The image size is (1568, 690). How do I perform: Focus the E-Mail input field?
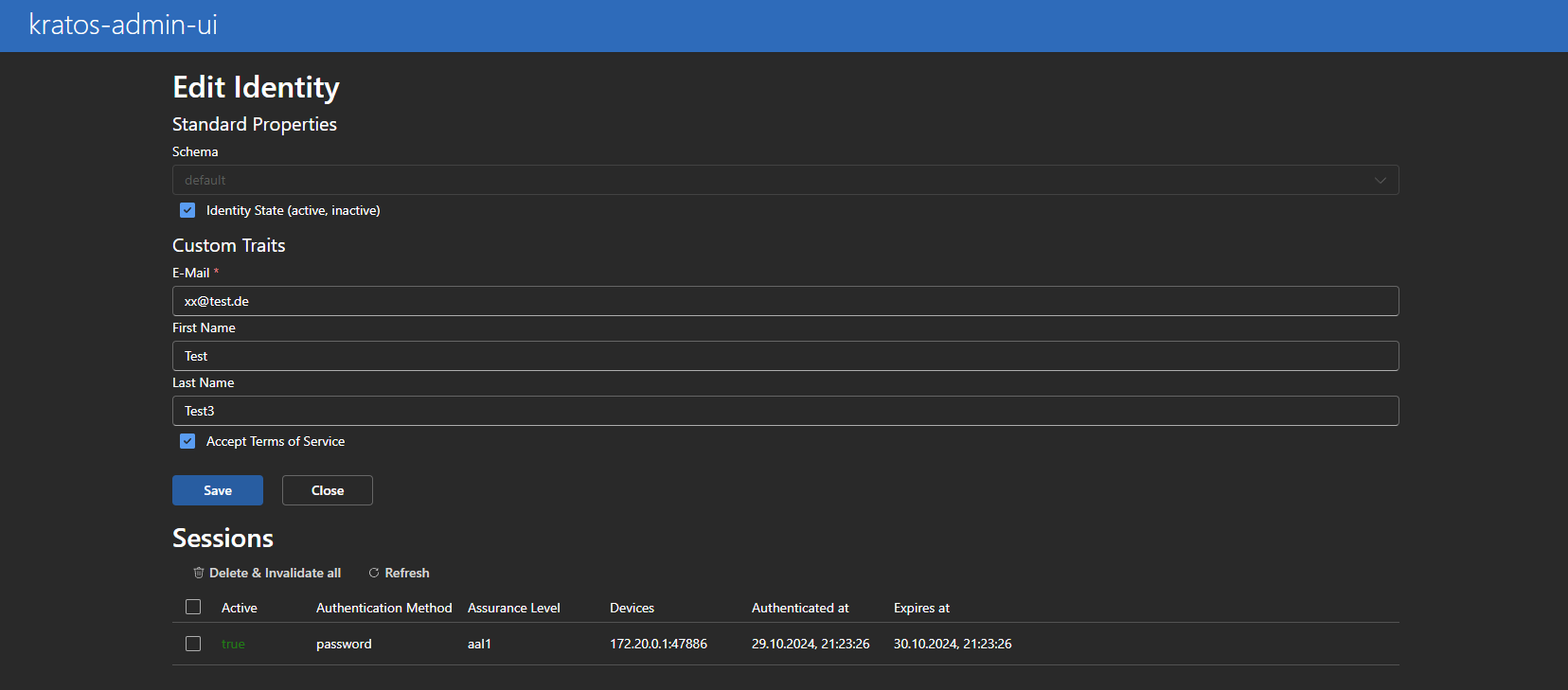(x=786, y=301)
